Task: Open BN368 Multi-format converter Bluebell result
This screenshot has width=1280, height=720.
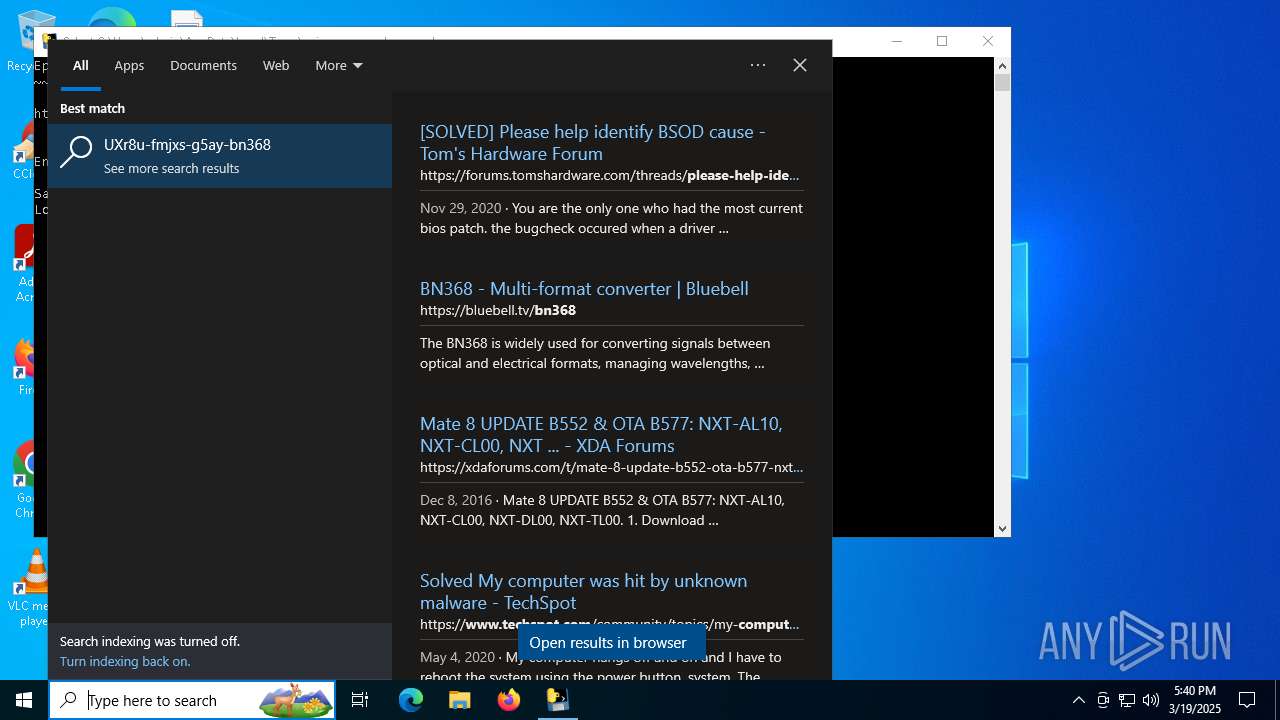Action: click(x=584, y=288)
